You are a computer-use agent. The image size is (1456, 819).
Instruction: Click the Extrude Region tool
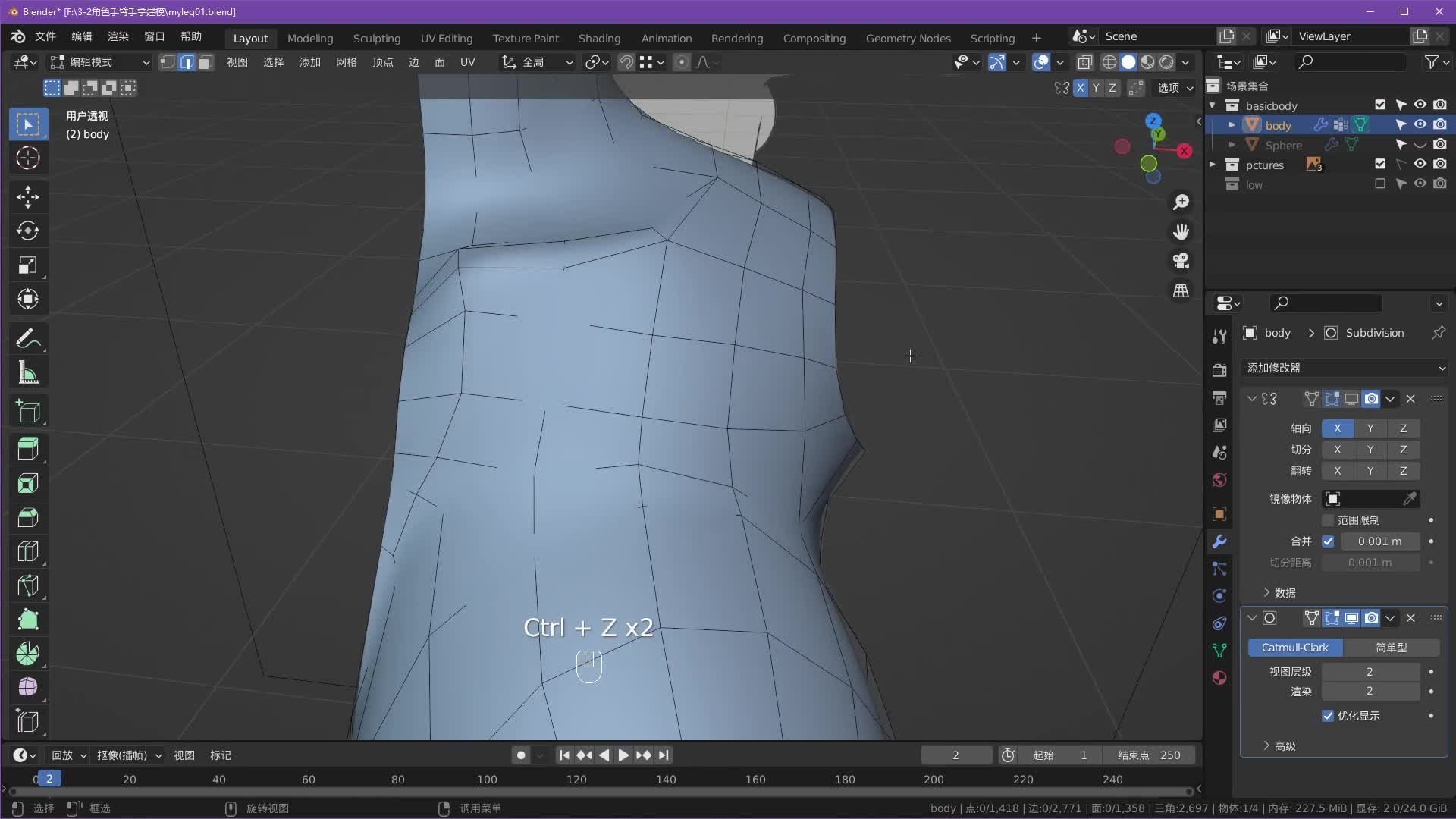28,449
